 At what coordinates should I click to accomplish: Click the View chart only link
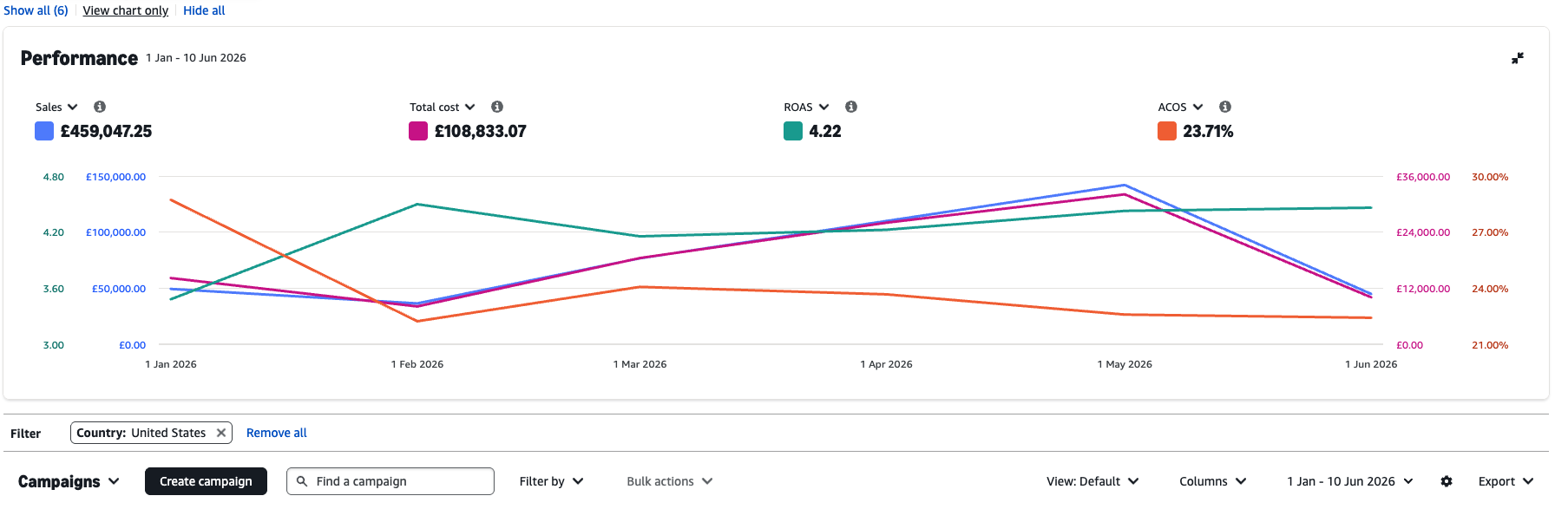tap(126, 10)
